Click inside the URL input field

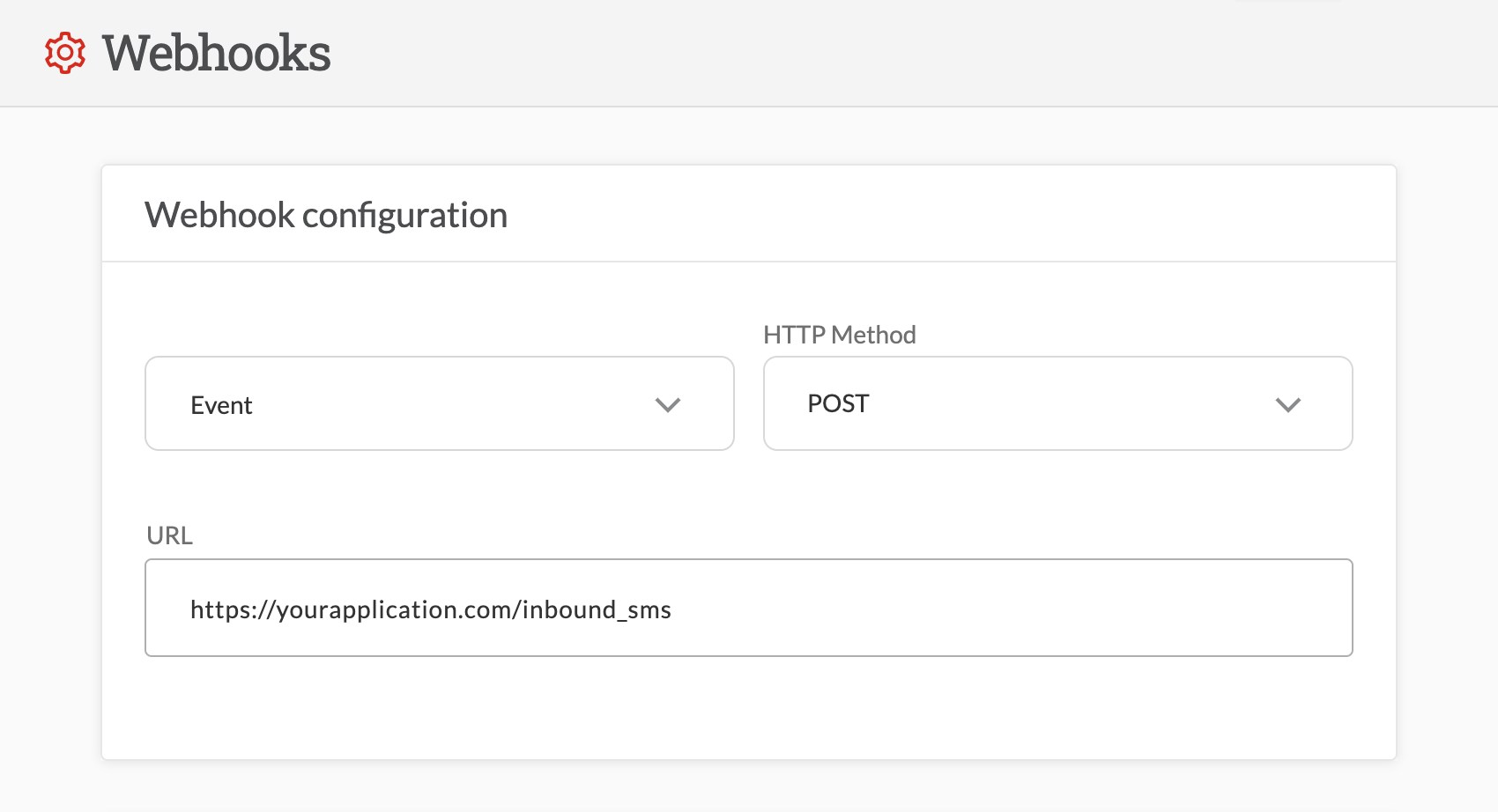coord(747,608)
